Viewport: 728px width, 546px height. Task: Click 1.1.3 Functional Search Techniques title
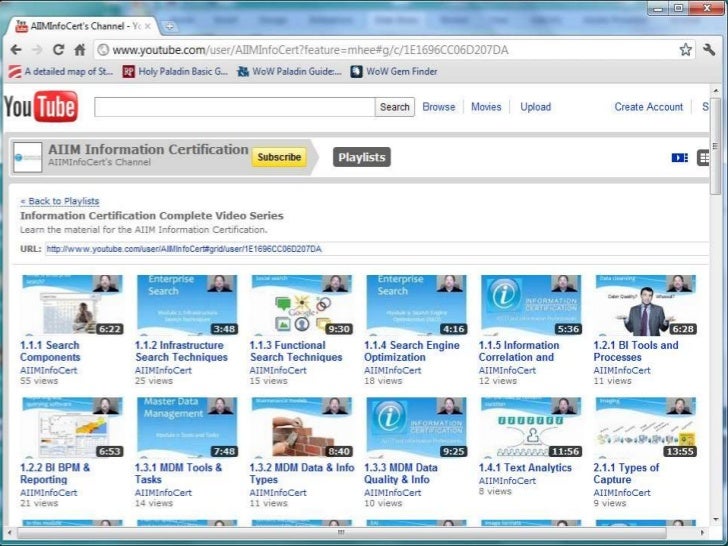[296, 351]
